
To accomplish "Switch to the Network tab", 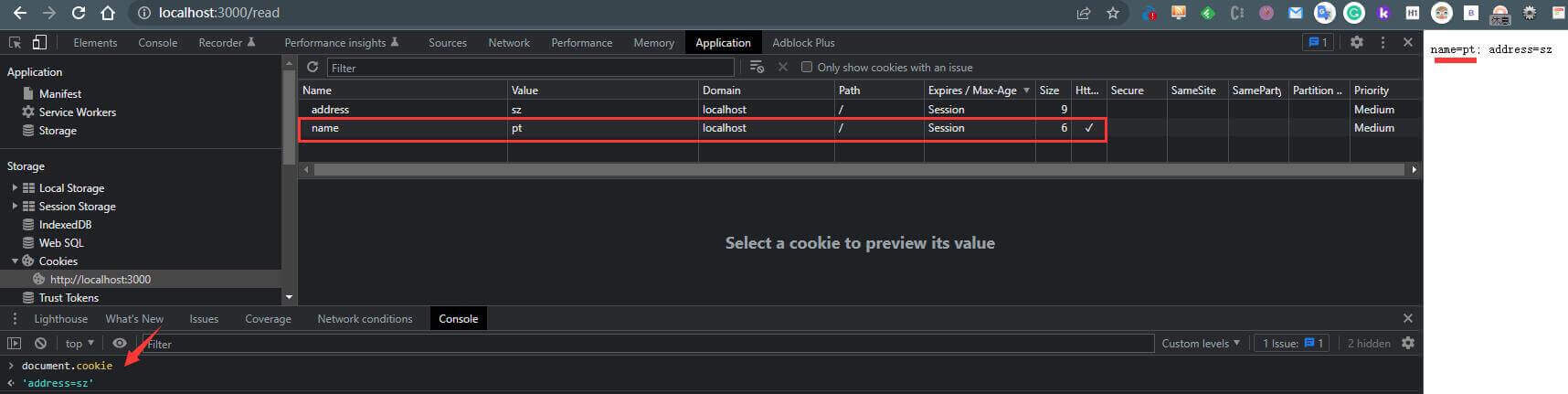I will [x=509, y=43].
